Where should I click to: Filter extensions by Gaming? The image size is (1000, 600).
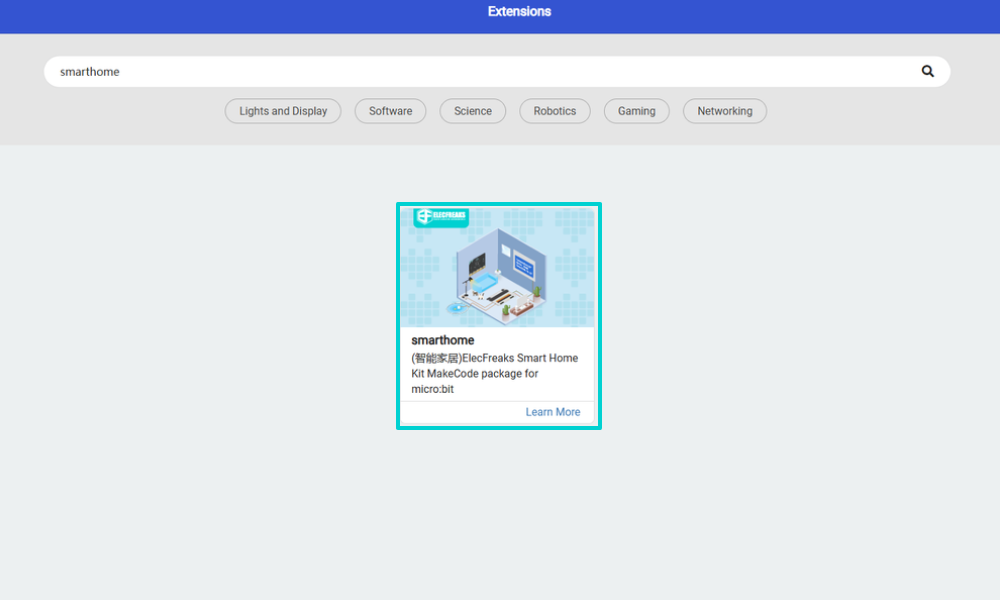pos(636,111)
